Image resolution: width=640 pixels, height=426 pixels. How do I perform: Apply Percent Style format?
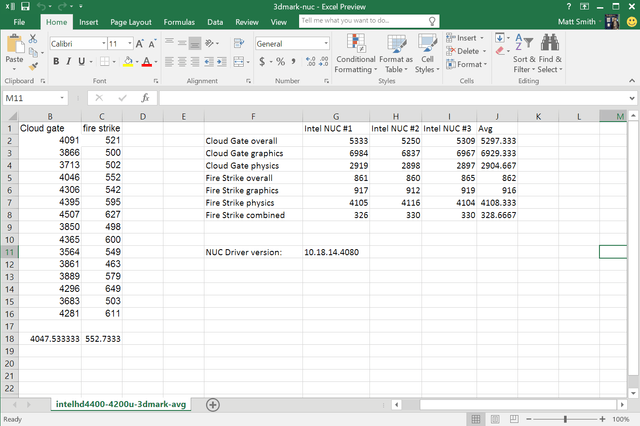280,62
